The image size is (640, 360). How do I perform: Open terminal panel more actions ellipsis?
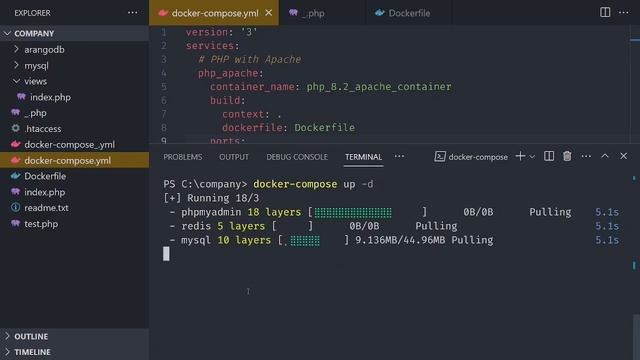point(586,156)
